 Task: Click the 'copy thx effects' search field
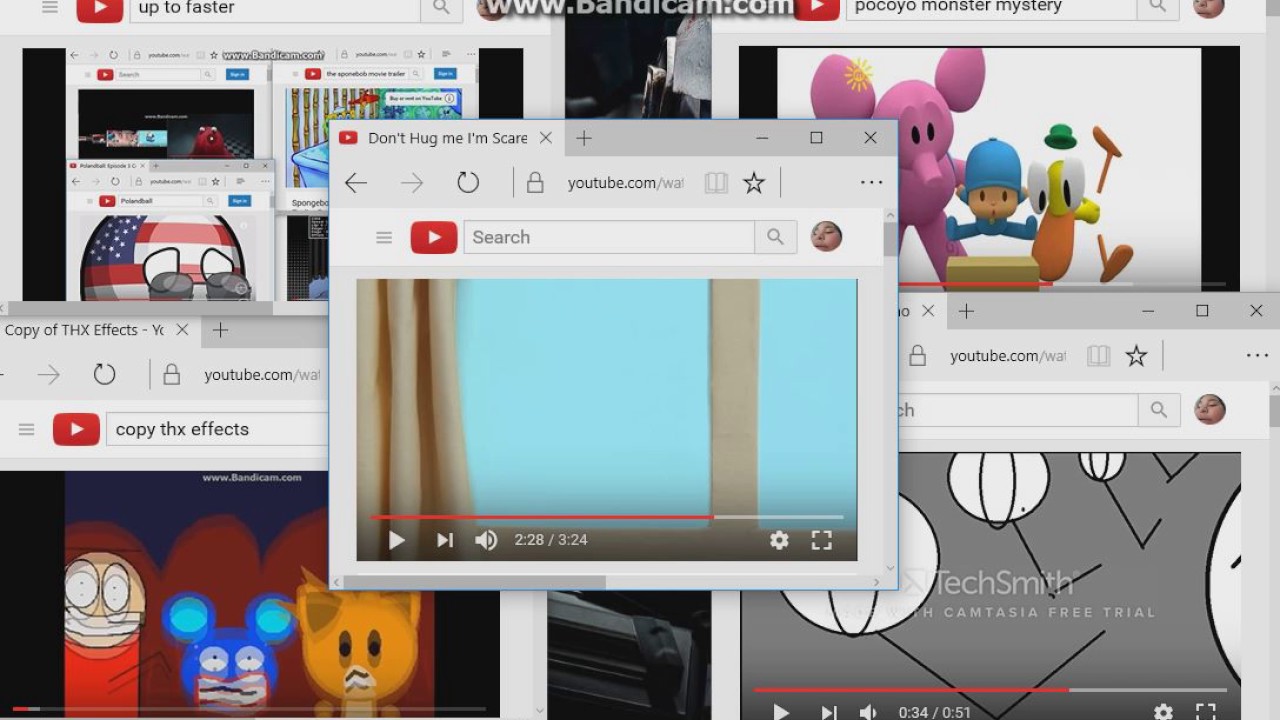[217, 429]
